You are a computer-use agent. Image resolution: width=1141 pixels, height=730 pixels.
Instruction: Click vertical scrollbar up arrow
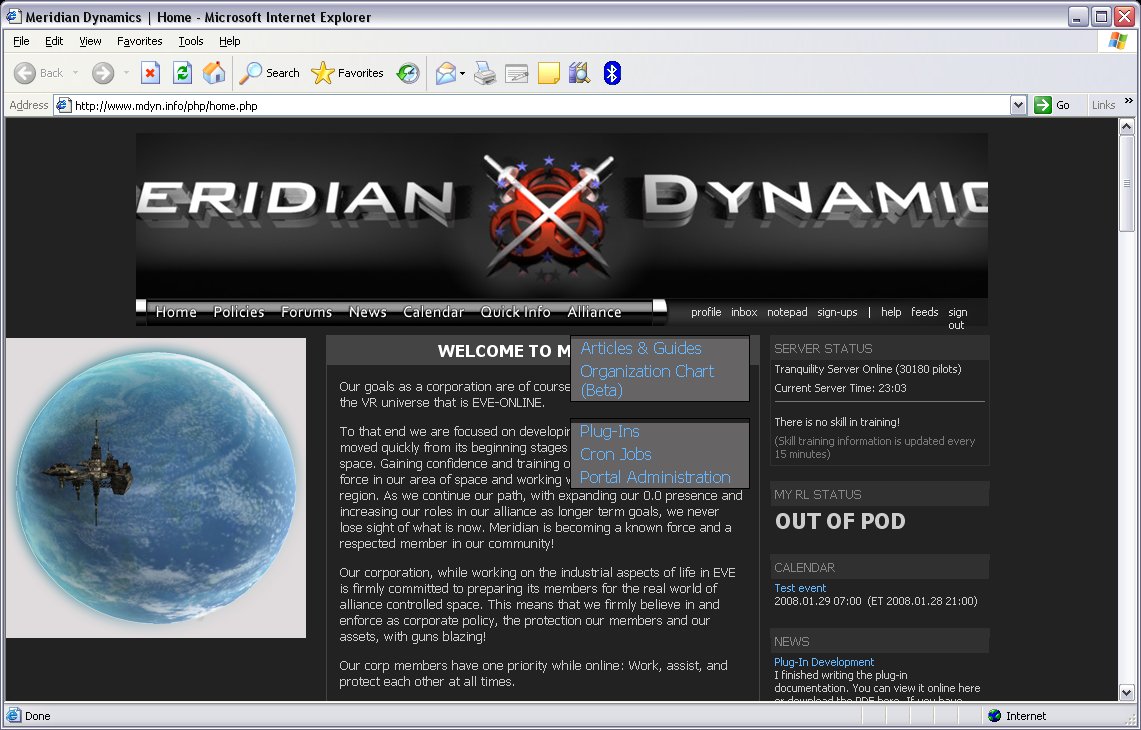pyautogui.click(x=1126, y=127)
